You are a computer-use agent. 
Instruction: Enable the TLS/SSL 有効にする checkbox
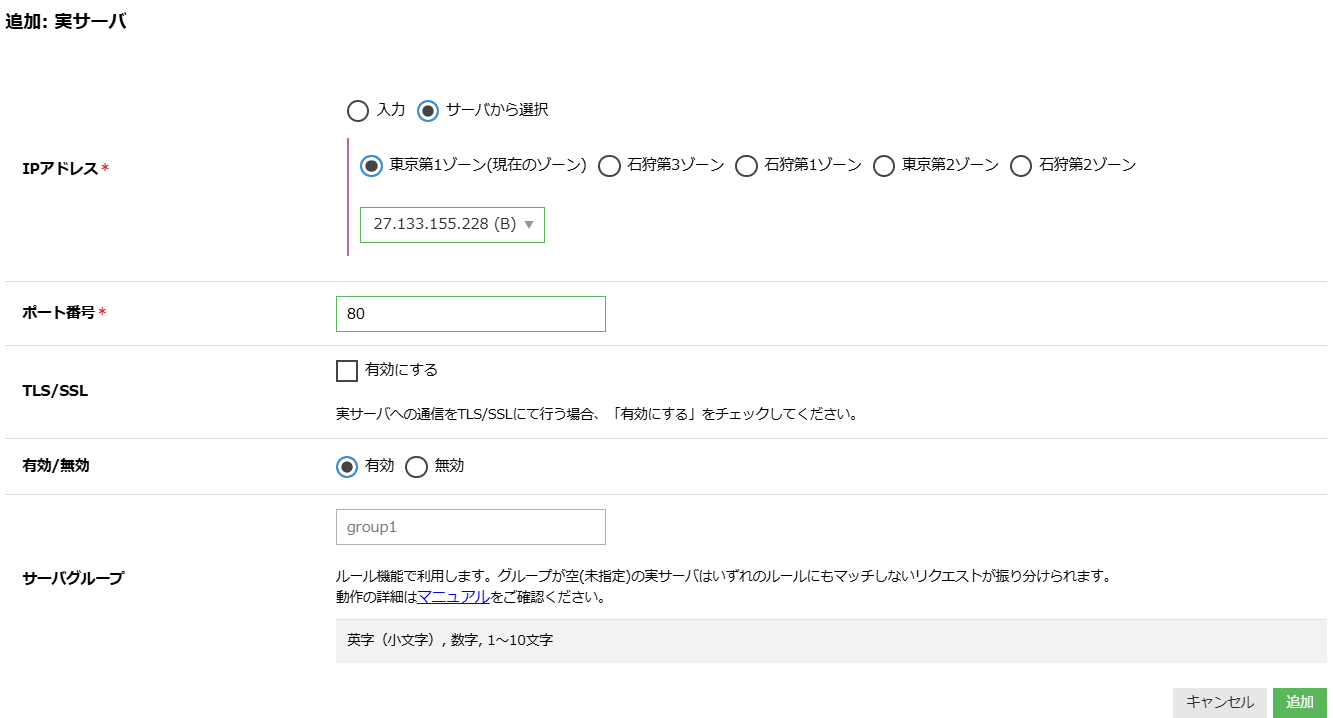pyautogui.click(x=347, y=371)
